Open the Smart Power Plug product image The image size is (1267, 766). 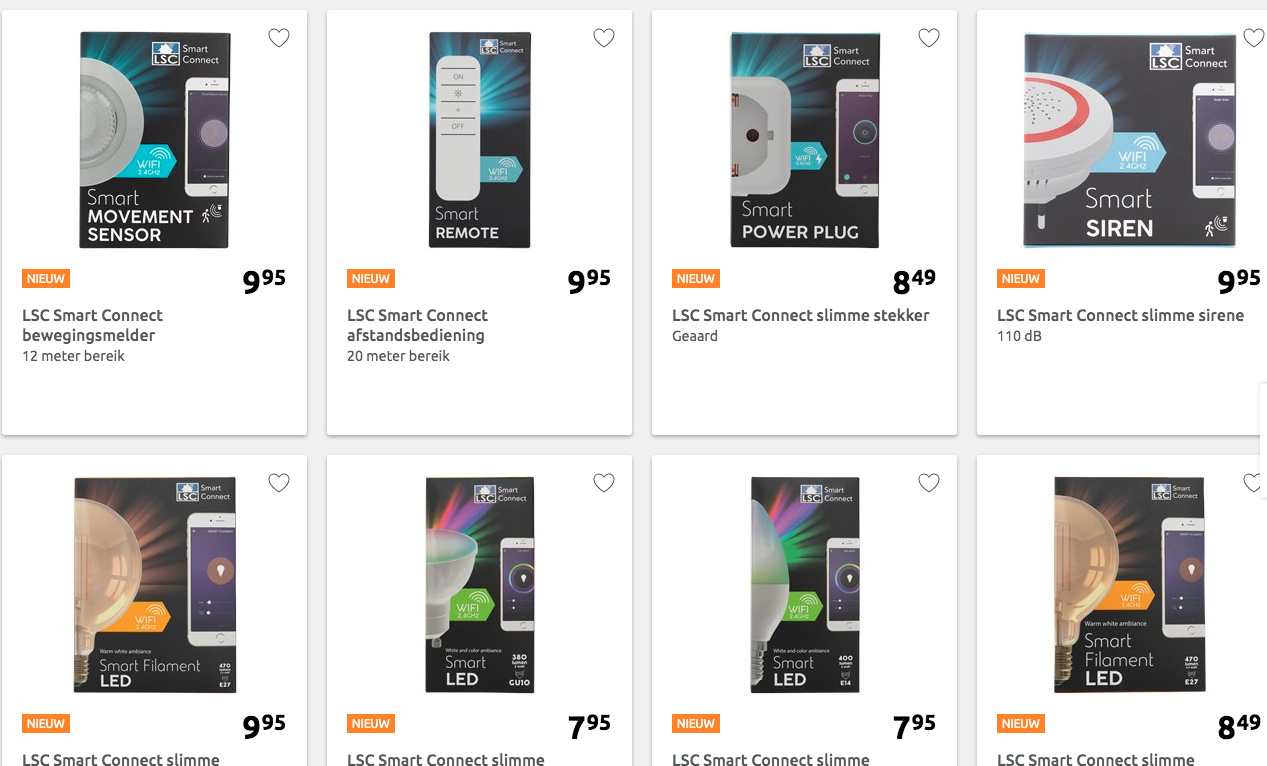[805, 140]
